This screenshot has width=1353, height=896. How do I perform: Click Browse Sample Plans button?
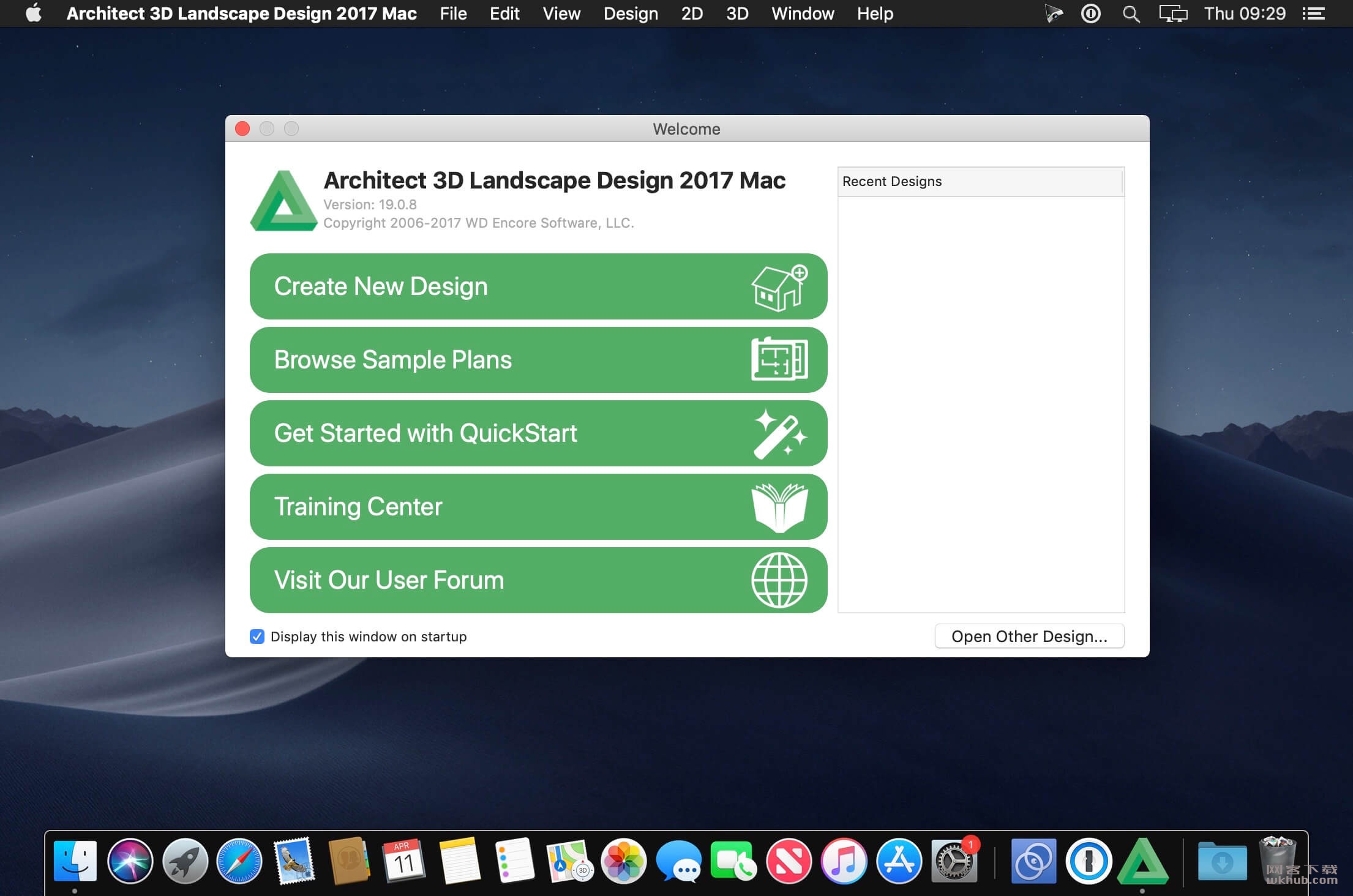click(x=538, y=360)
